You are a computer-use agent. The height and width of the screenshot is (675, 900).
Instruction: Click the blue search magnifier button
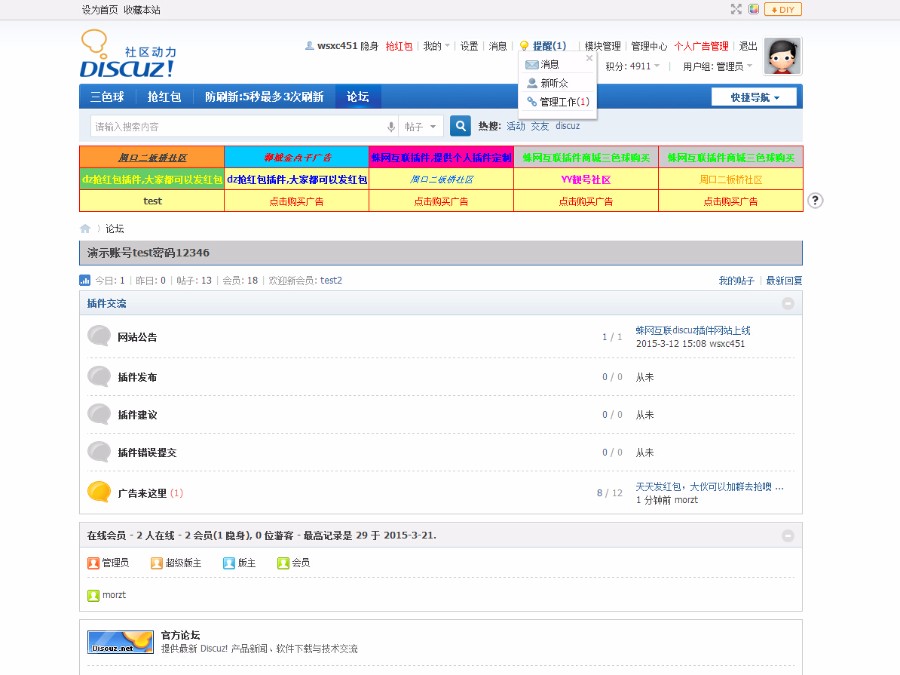[x=460, y=126]
